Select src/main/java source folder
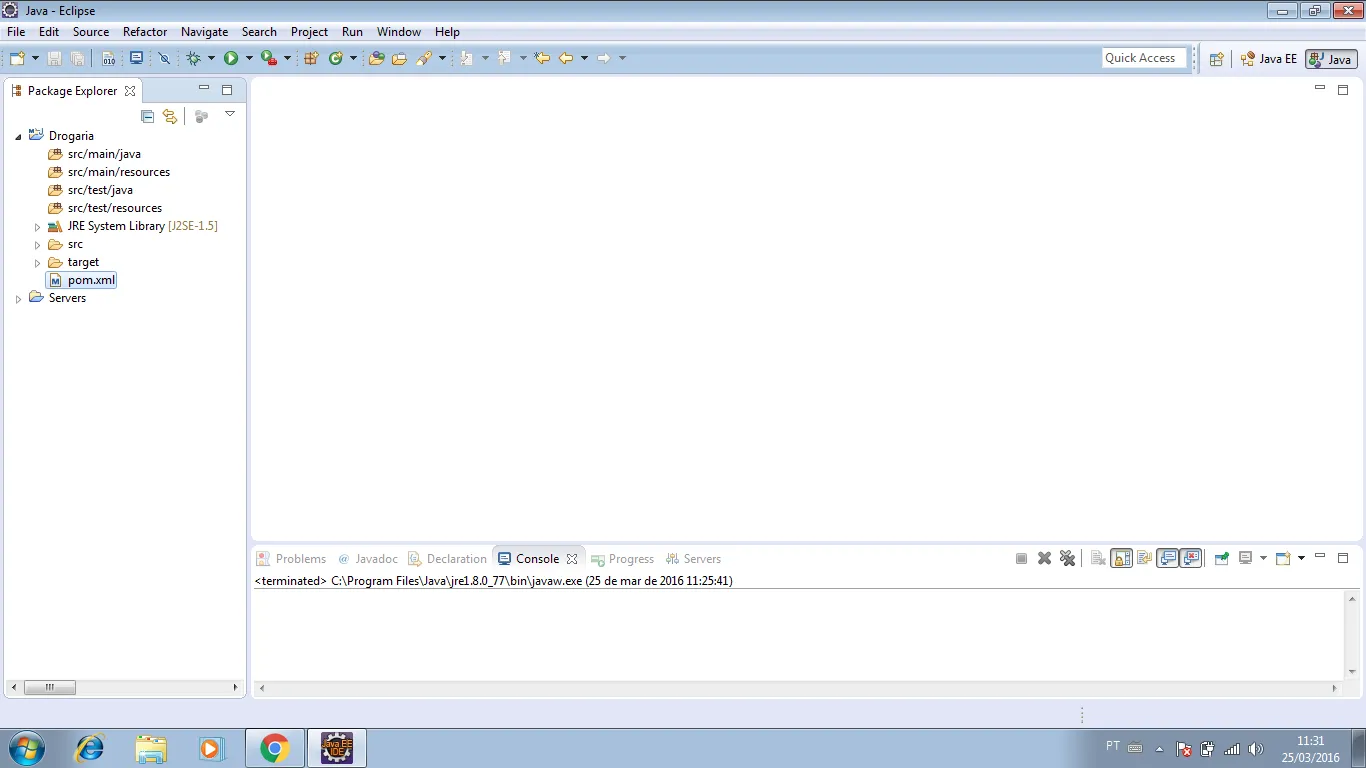 [104, 154]
